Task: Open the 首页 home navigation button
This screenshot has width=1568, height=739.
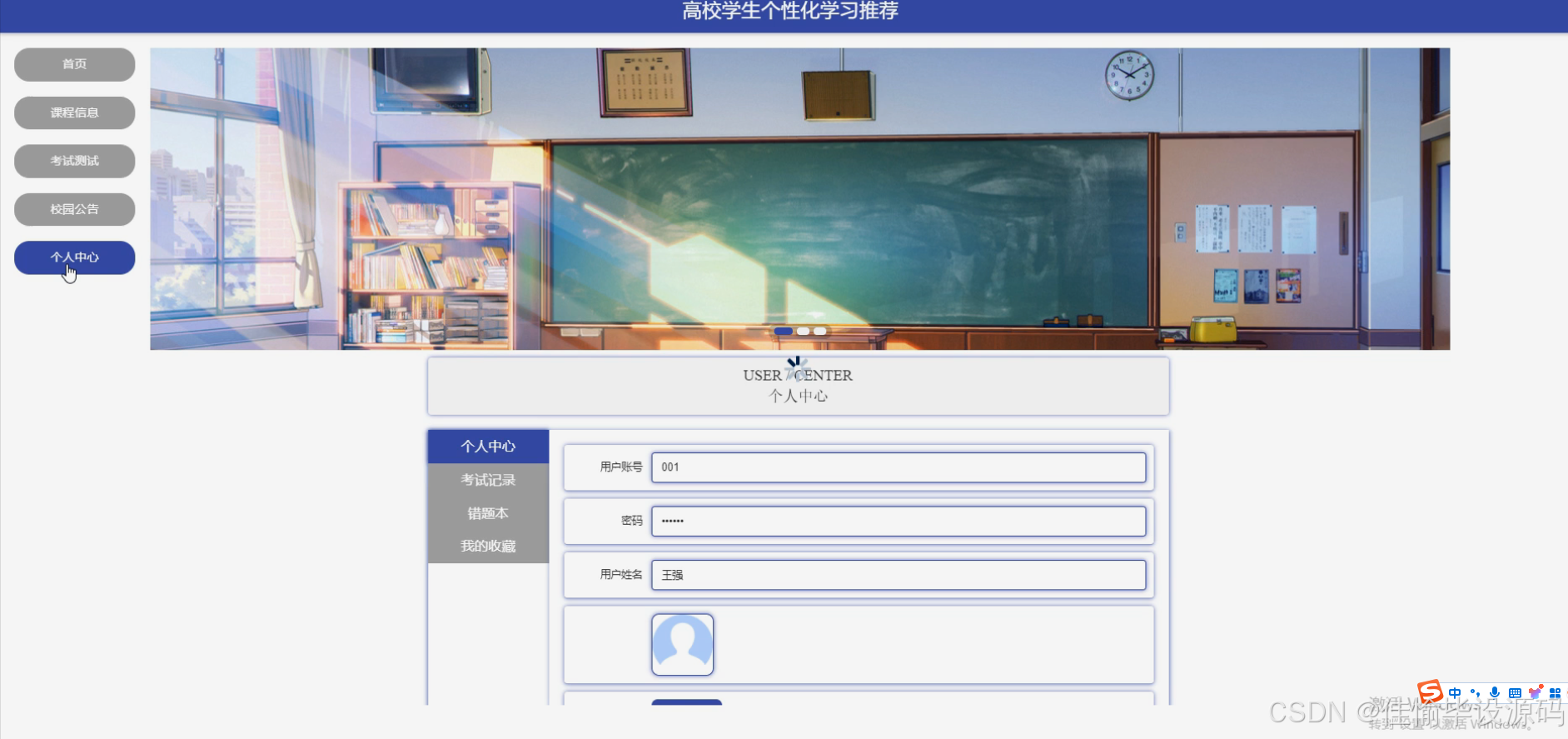Action: [74, 64]
